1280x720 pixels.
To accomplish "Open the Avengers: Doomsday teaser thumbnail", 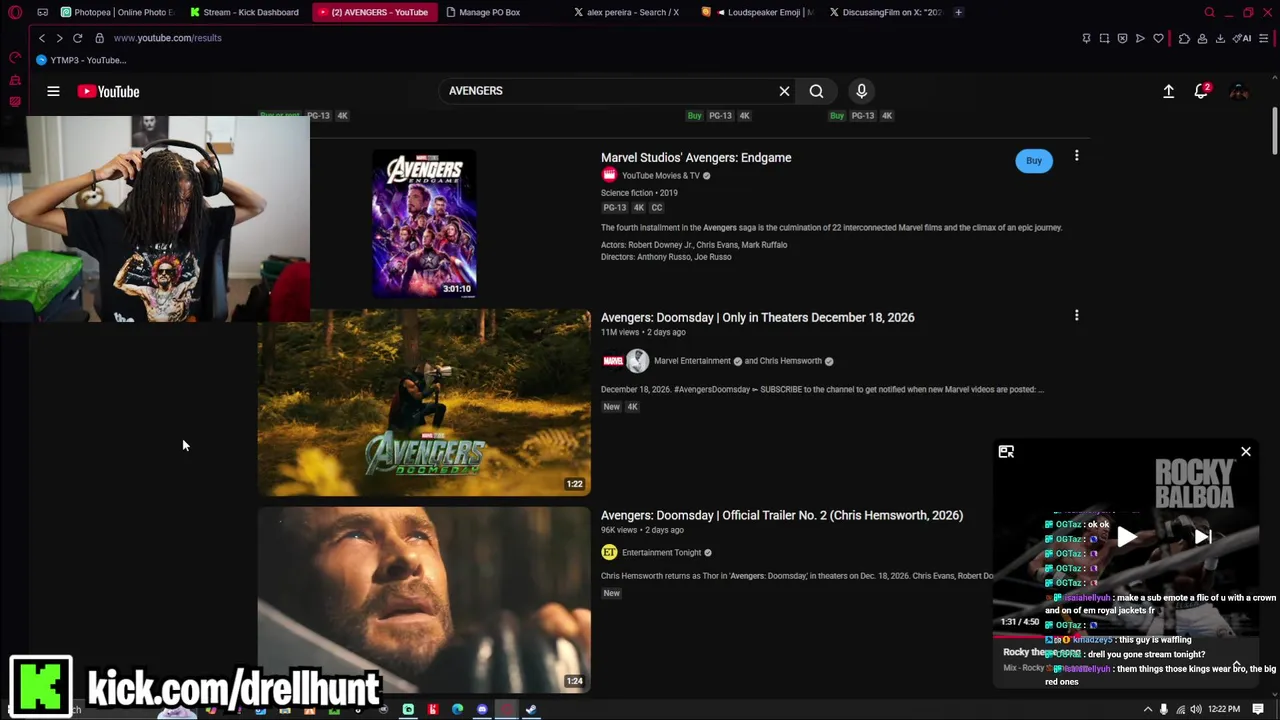I will pos(424,403).
